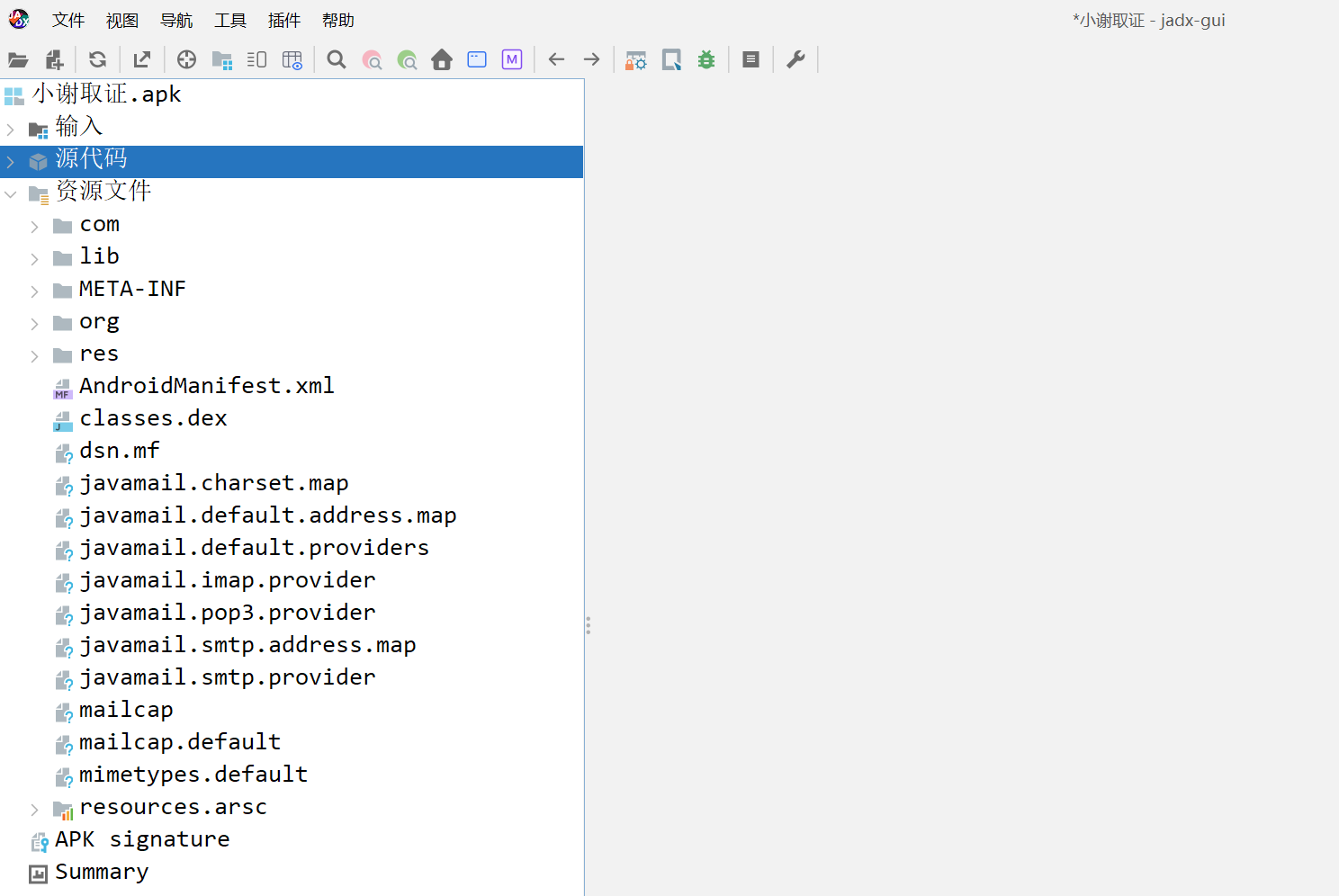Click the home main activity icon
Image resolution: width=1339 pixels, height=896 pixels.
(442, 60)
